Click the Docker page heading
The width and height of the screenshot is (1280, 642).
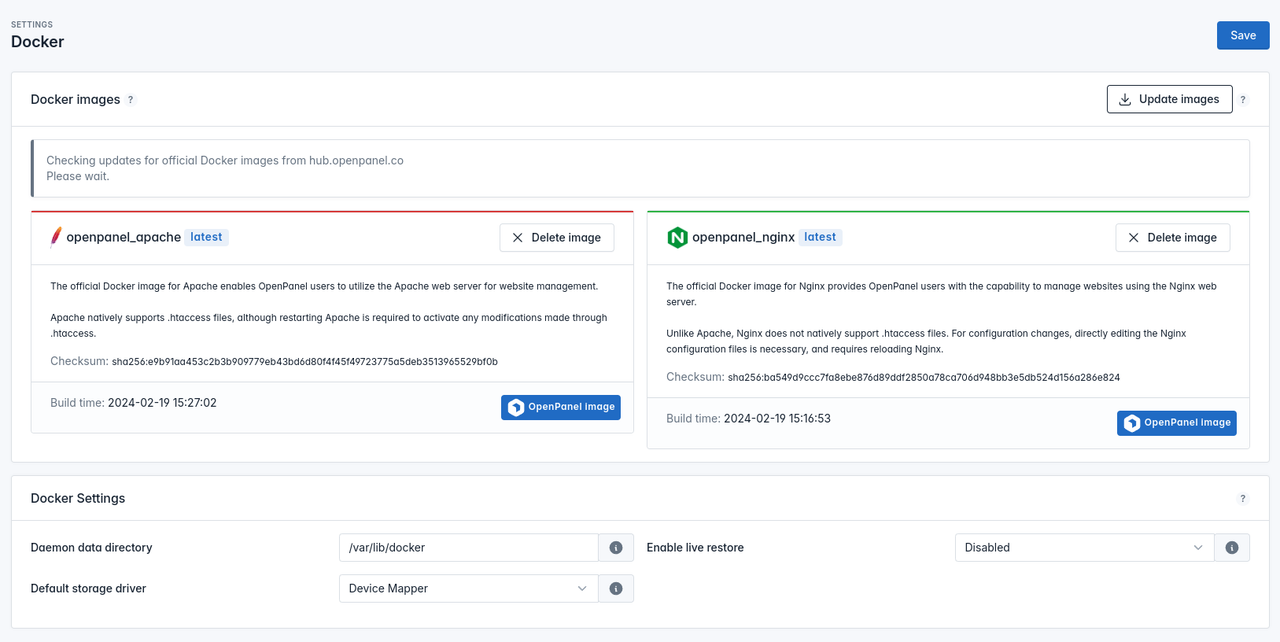click(37, 42)
